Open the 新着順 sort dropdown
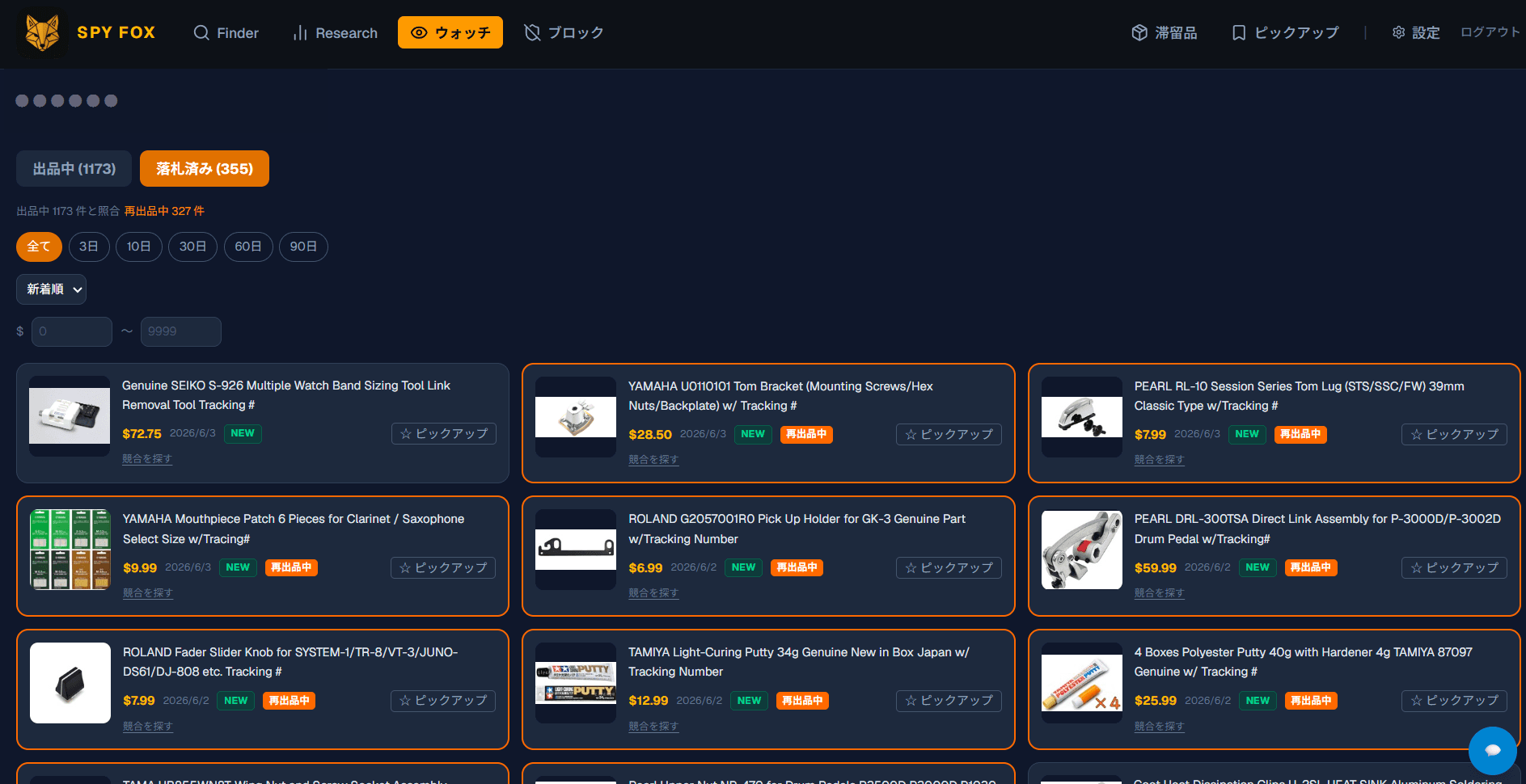Screen dimensions: 1526x784 coord(52,289)
